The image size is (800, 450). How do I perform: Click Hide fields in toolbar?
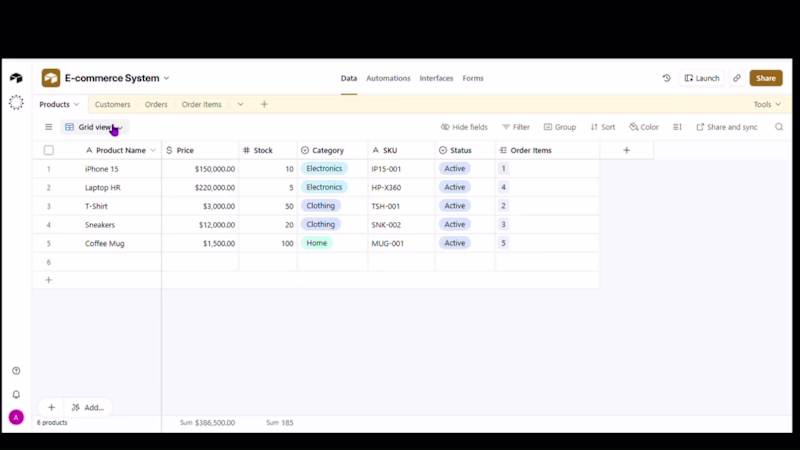[464, 127]
